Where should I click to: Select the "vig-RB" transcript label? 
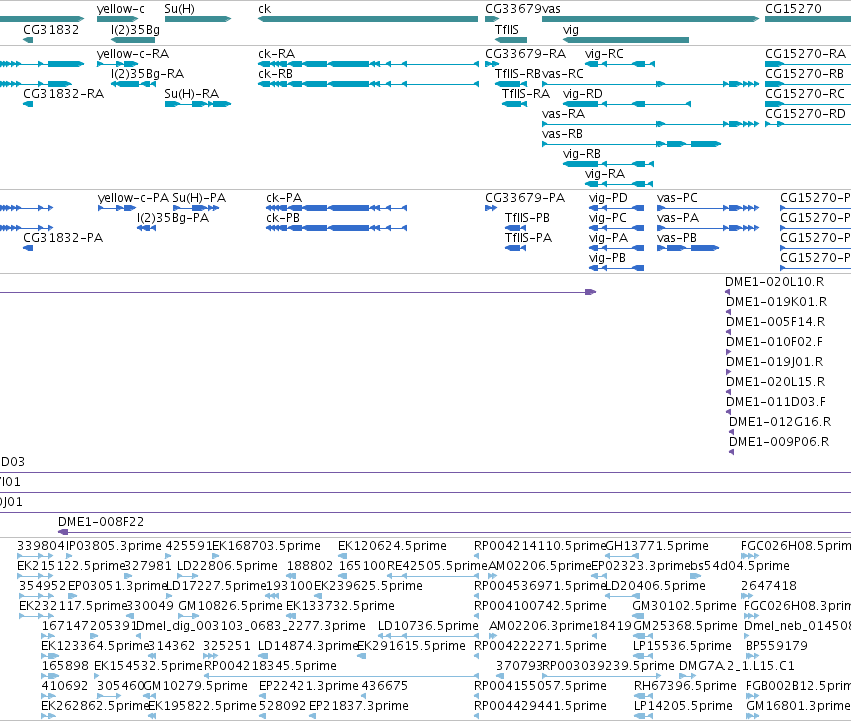point(582,154)
